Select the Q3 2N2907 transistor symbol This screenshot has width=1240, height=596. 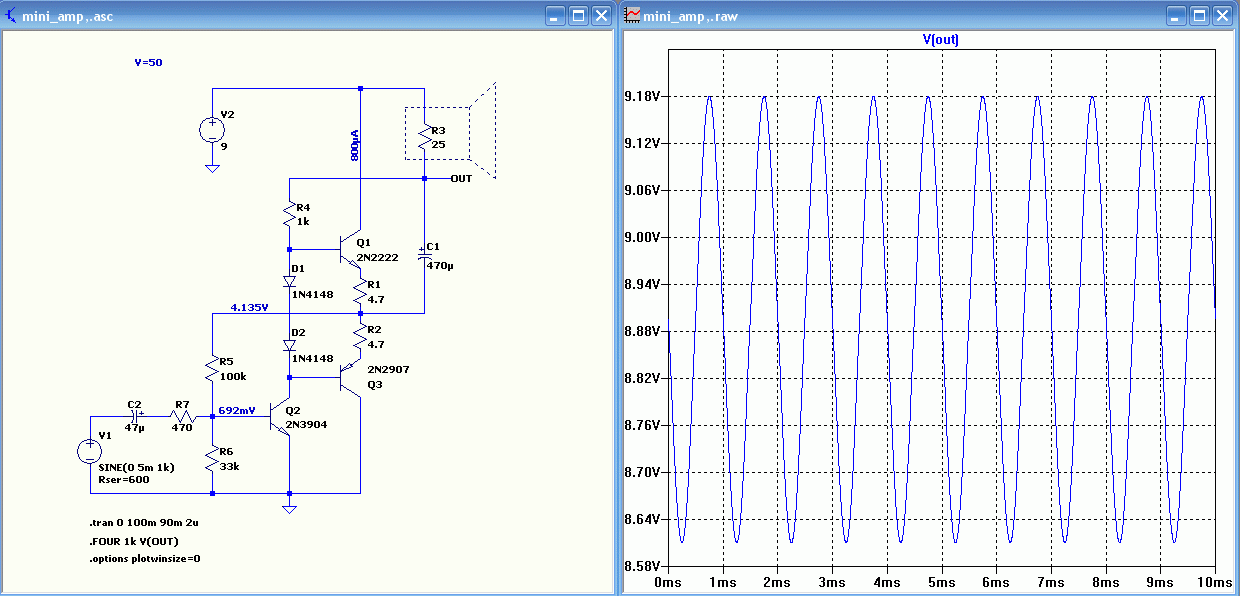click(350, 378)
